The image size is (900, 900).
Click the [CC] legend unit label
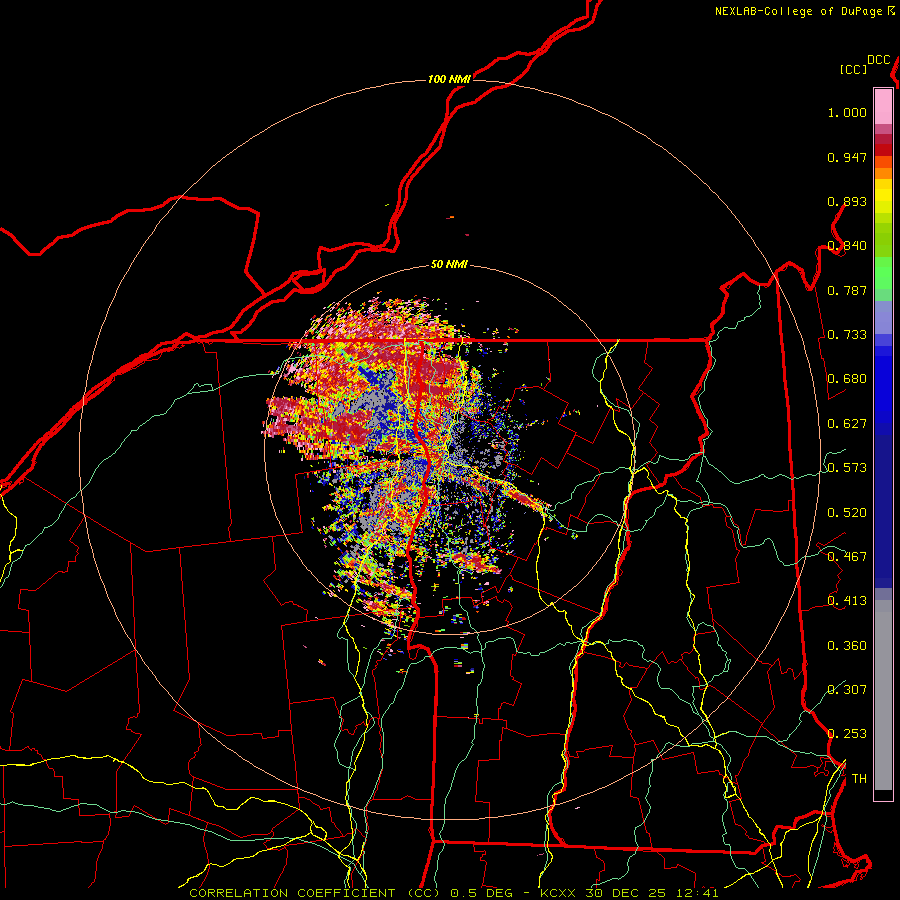[x=853, y=69]
